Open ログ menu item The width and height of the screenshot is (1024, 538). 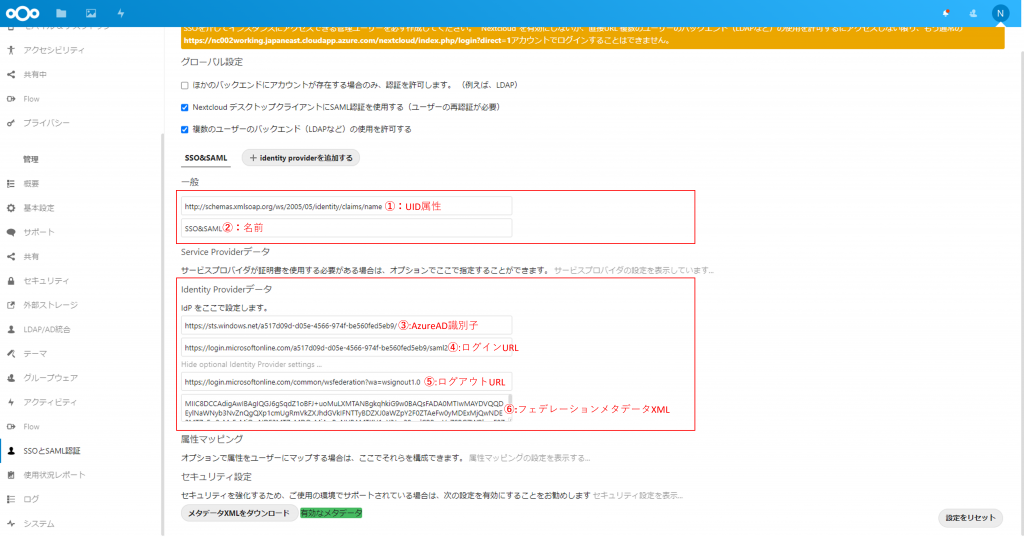tap(31, 499)
